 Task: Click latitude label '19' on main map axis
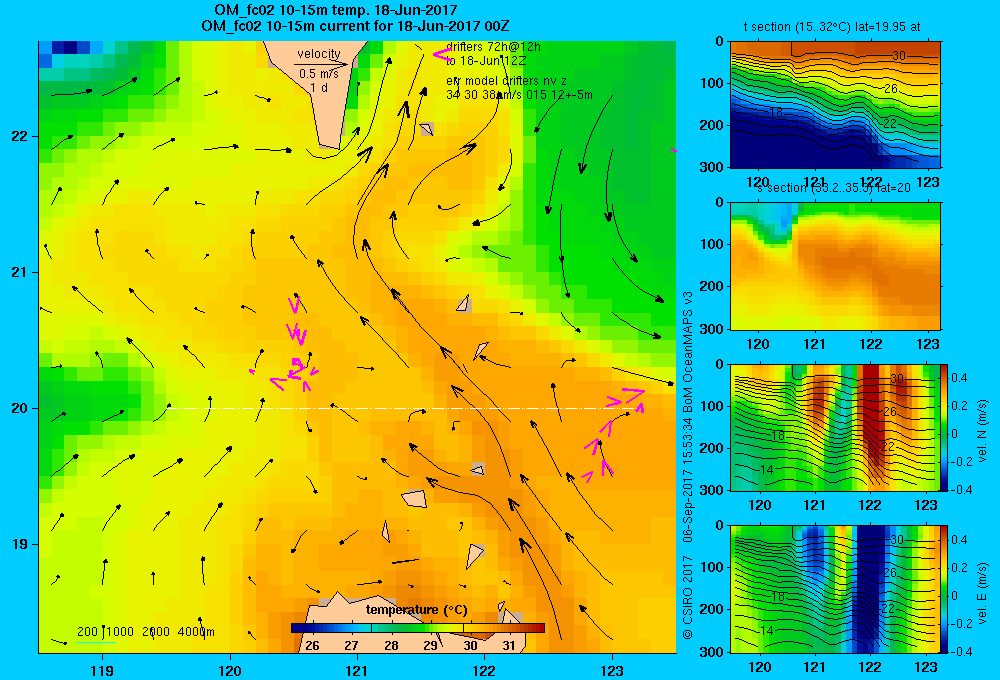(x=19, y=544)
